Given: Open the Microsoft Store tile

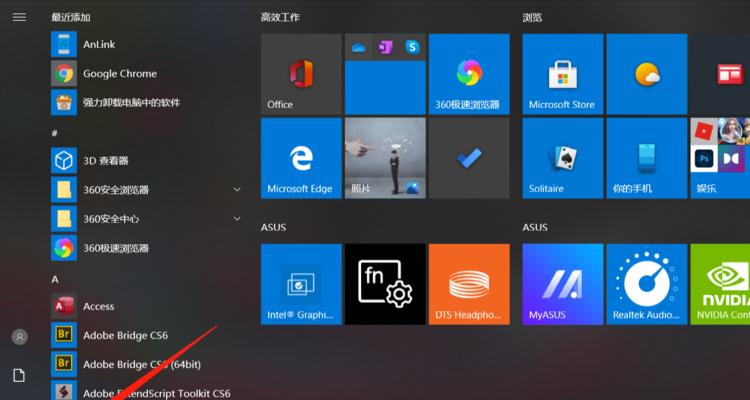Looking at the screenshot, I should click(563, 74).
